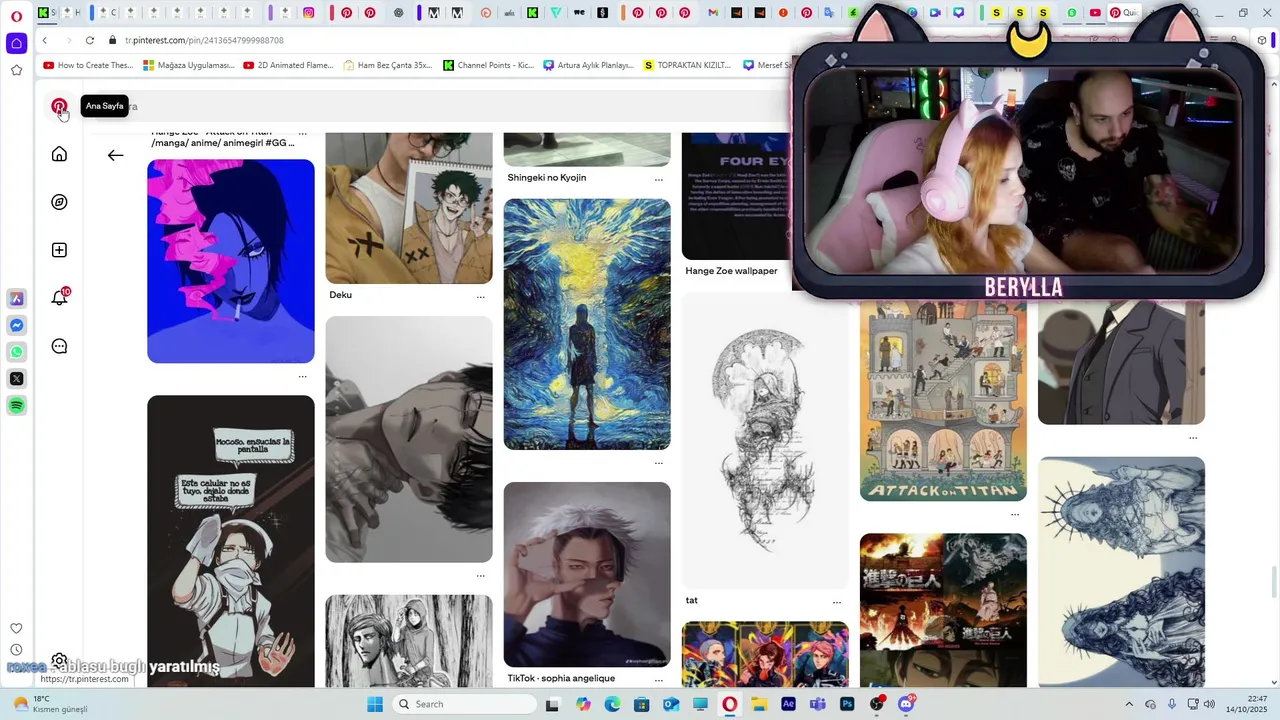Open Photoshop from the taskbar
The height and width of the screenshot is (720, 1280).
(847, 704)
